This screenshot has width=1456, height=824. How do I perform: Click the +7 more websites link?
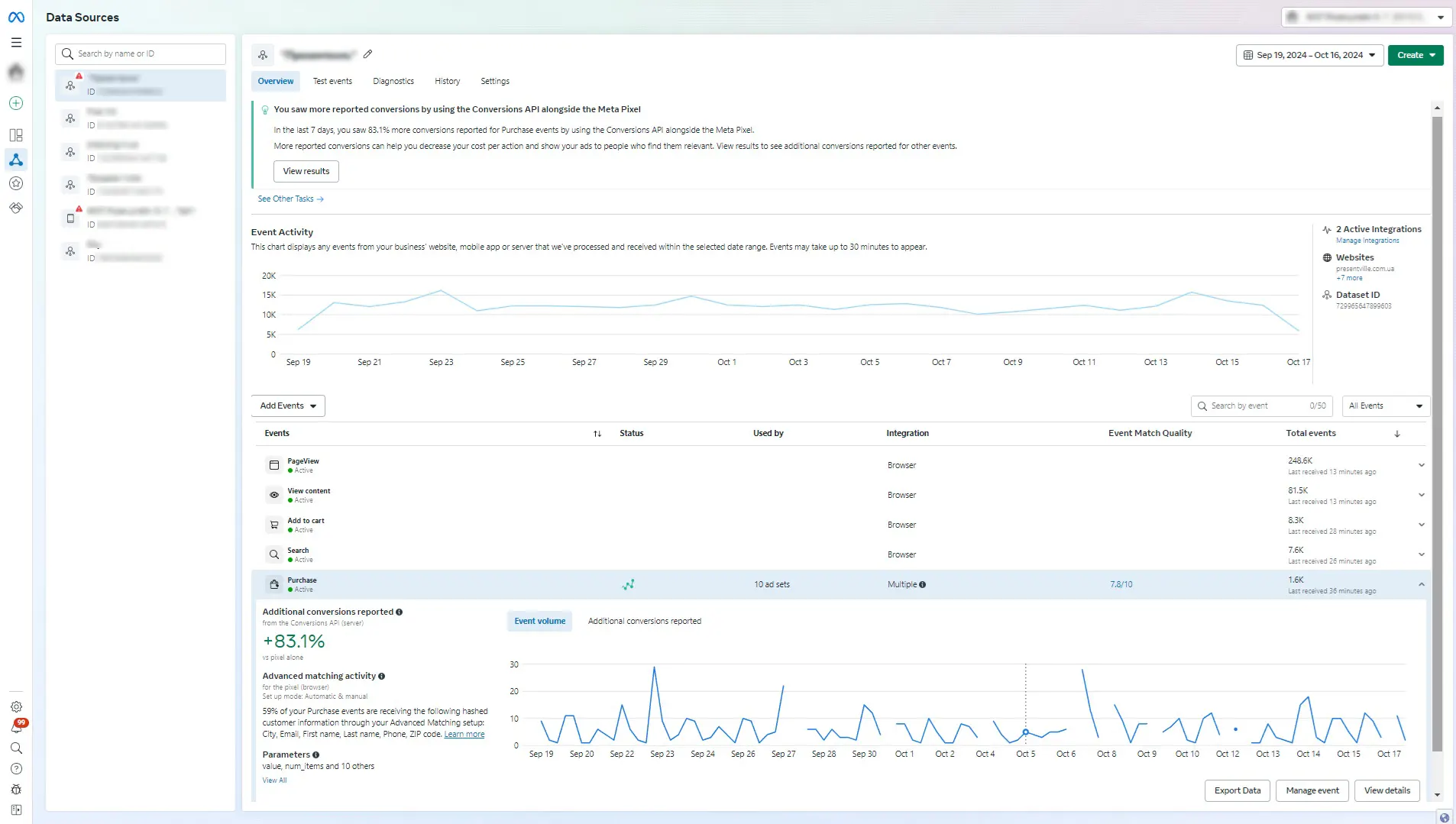pos(1349,279)
